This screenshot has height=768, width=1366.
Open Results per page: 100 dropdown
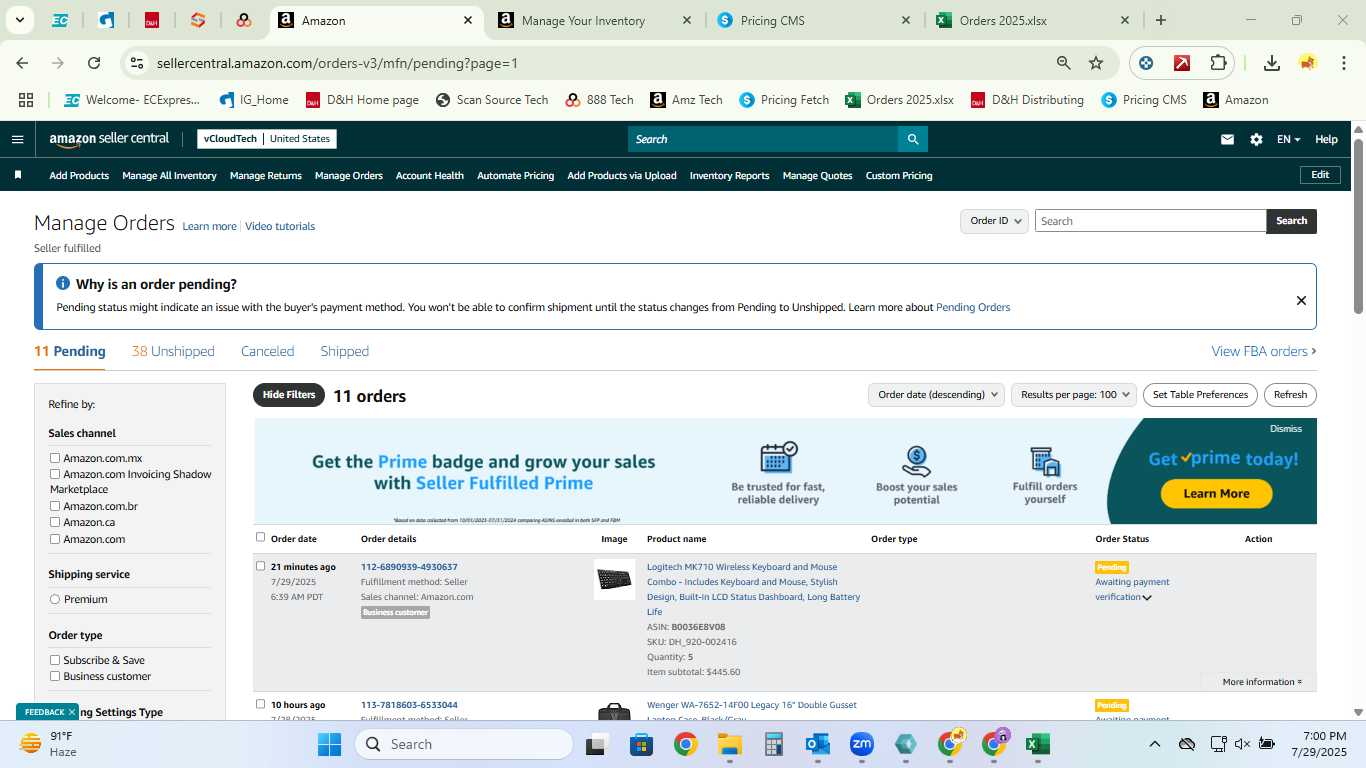[x=1074, y=395]
